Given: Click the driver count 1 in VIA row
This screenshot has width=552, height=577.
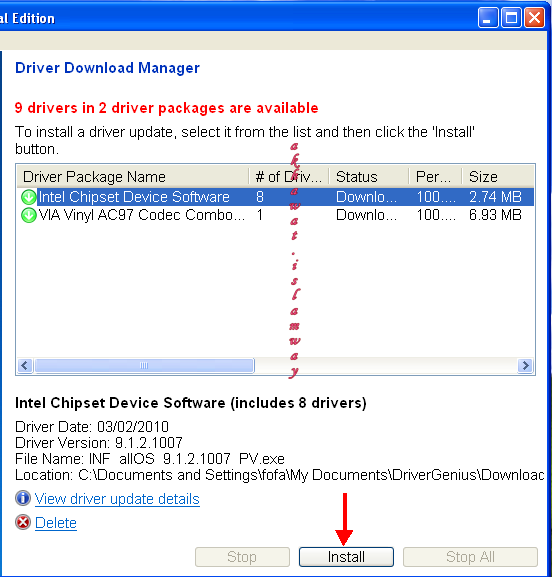Looking at the screenshot, I should pos(260,215).
